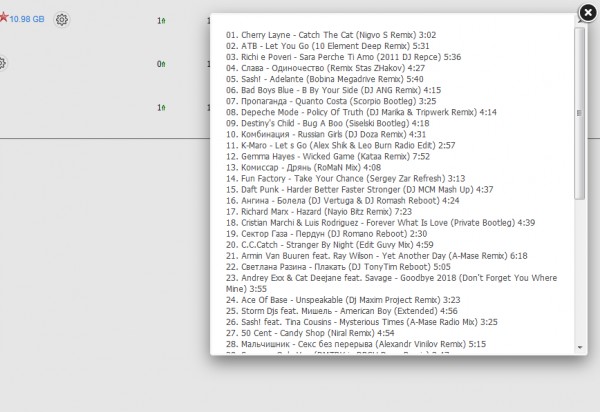
Task: Open the 10.98 GB size link
Action: click(x=27, y=19)
